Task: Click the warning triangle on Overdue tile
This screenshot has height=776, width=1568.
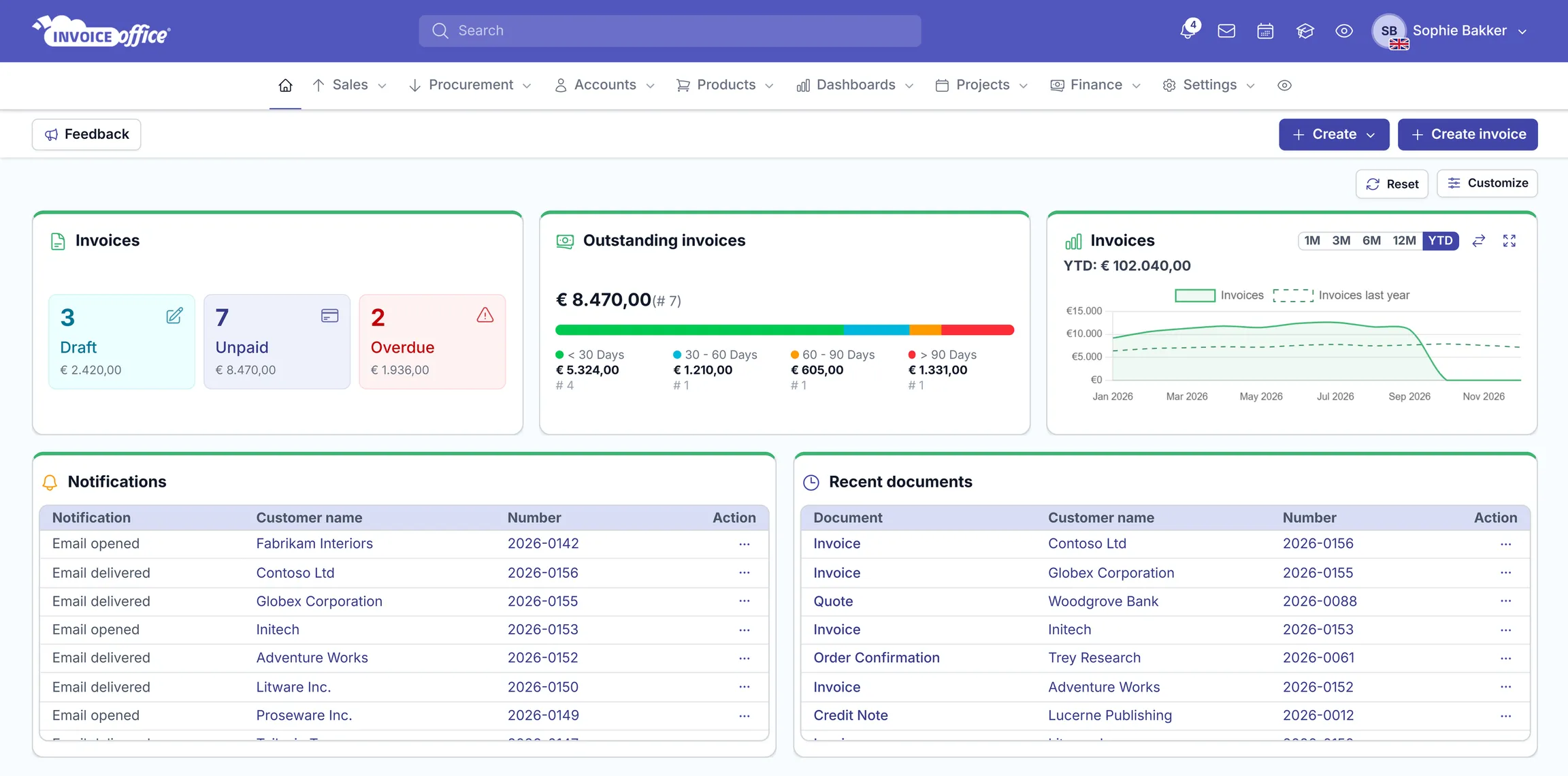Action: point(485,315)
